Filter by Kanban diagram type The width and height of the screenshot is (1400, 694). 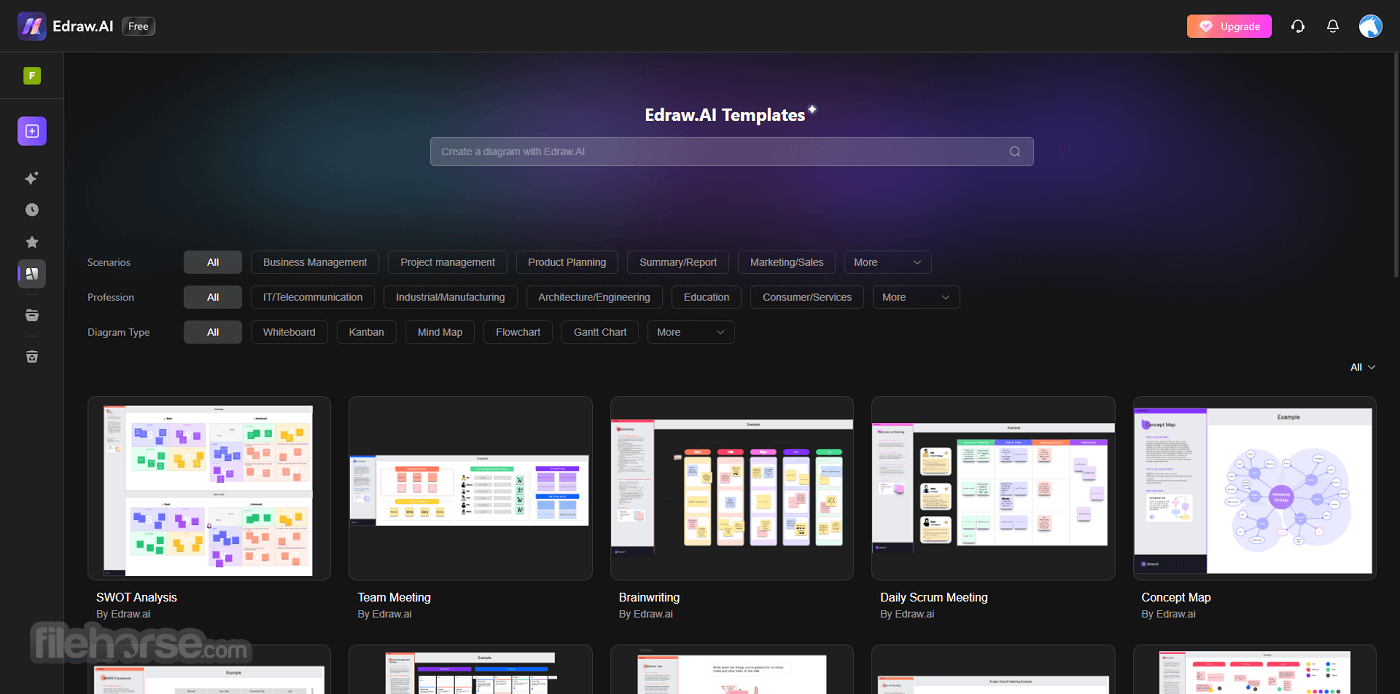pos(367,332)
